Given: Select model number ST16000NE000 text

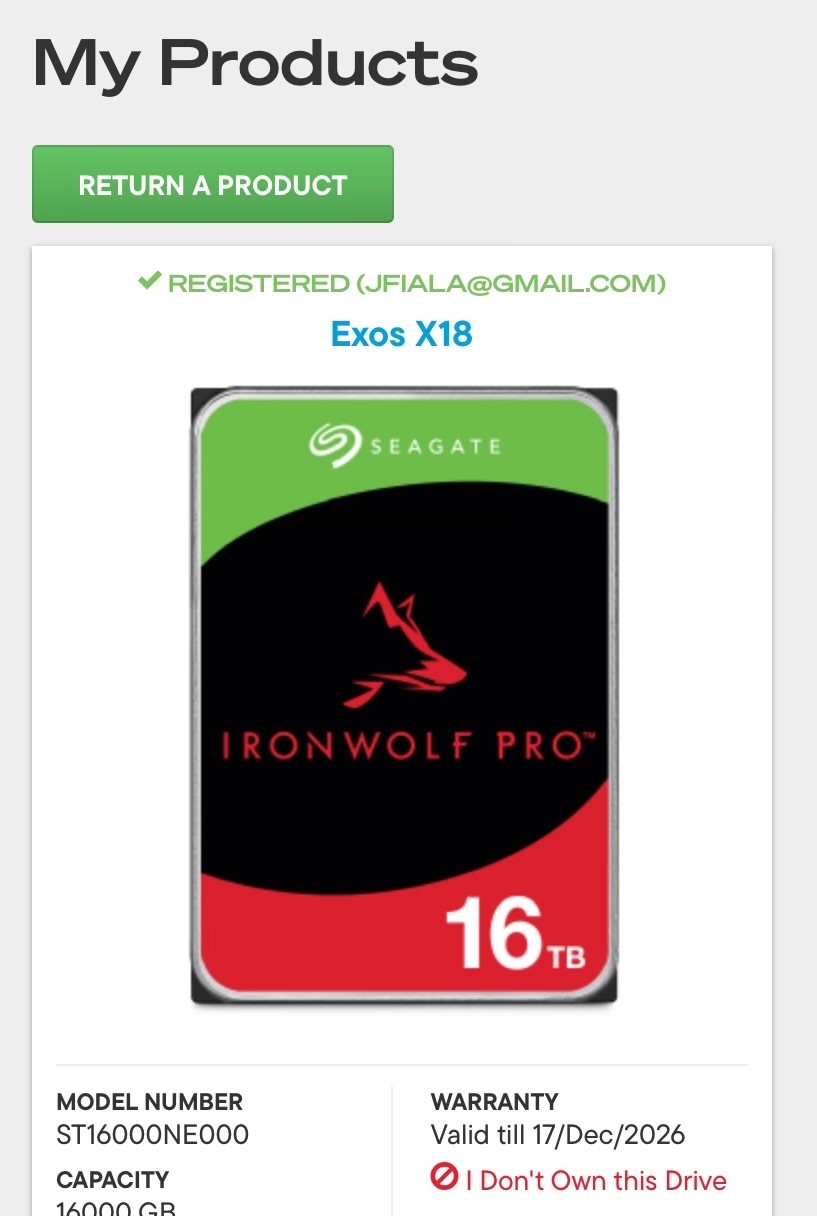Looking at the screenshot, I should pos(153,1135).
